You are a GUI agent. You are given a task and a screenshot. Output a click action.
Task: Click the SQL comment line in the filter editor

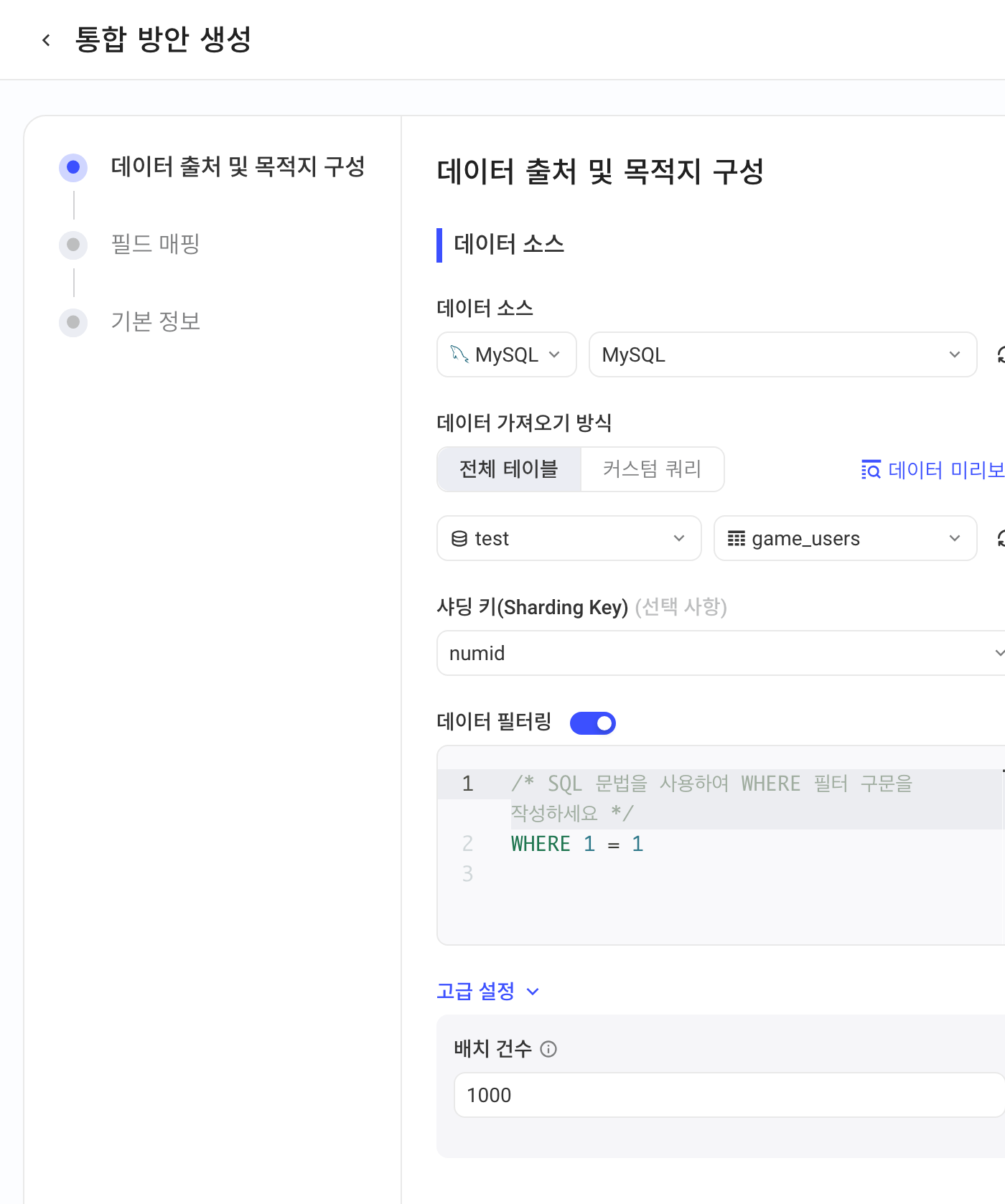711,798
